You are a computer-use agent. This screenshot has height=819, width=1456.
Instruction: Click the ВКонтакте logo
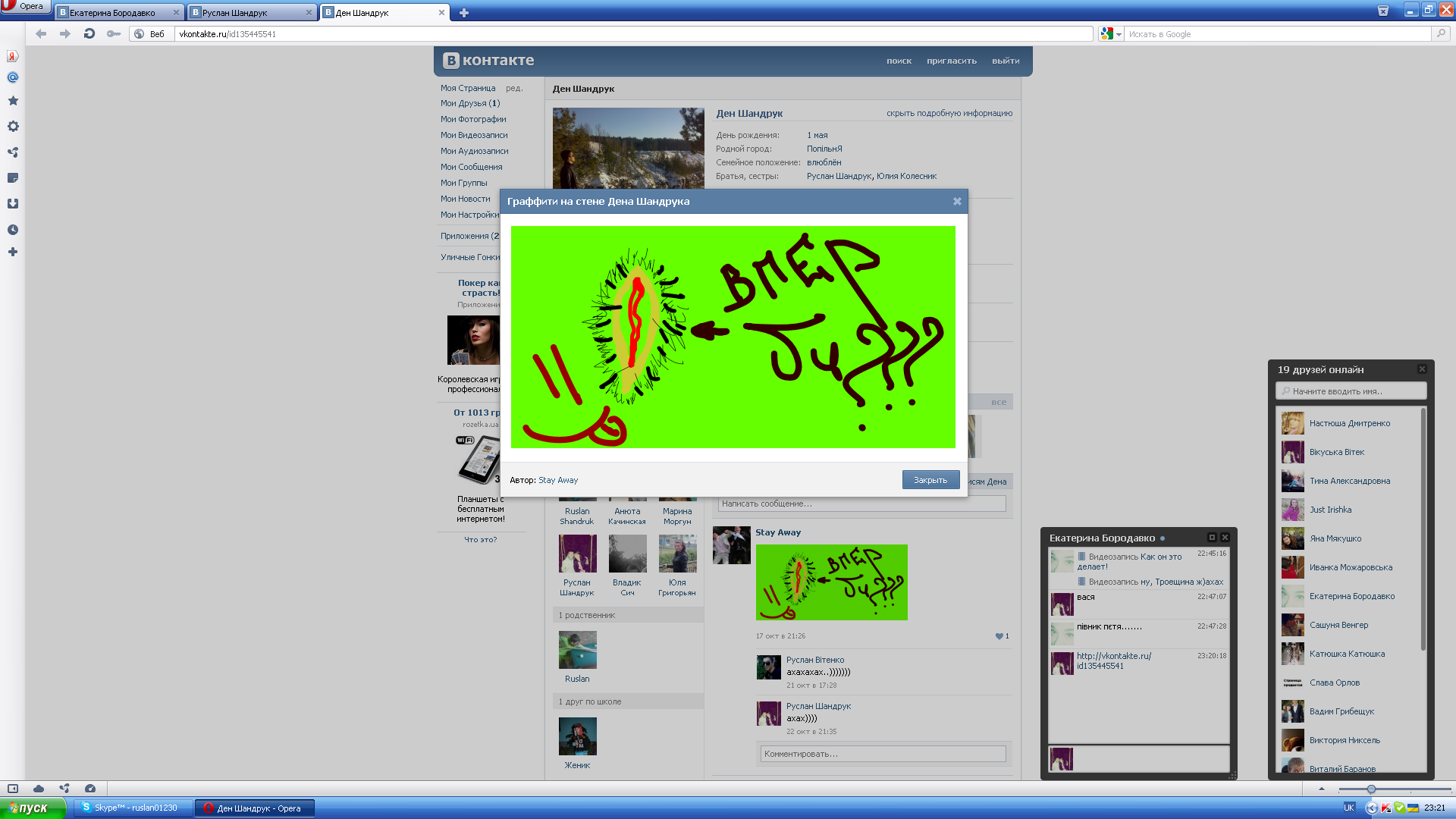[x=488, y=61]
